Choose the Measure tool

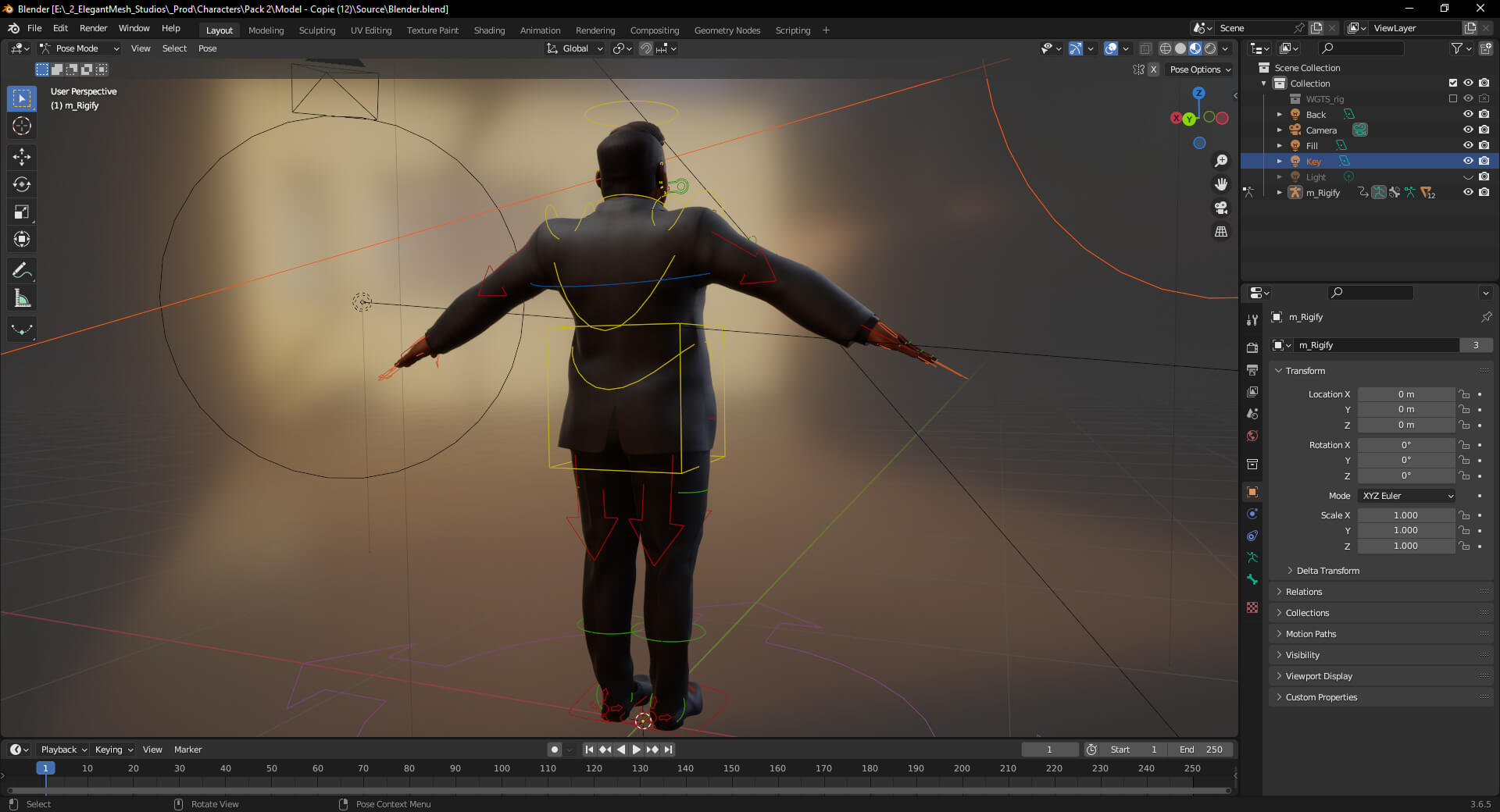pyautogui.click(x=22, y=298)
